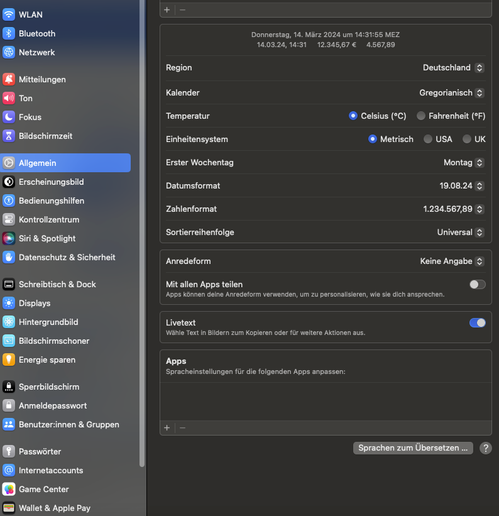
Task: Open the Netzwerk globe icon
Action: point(9,52)
